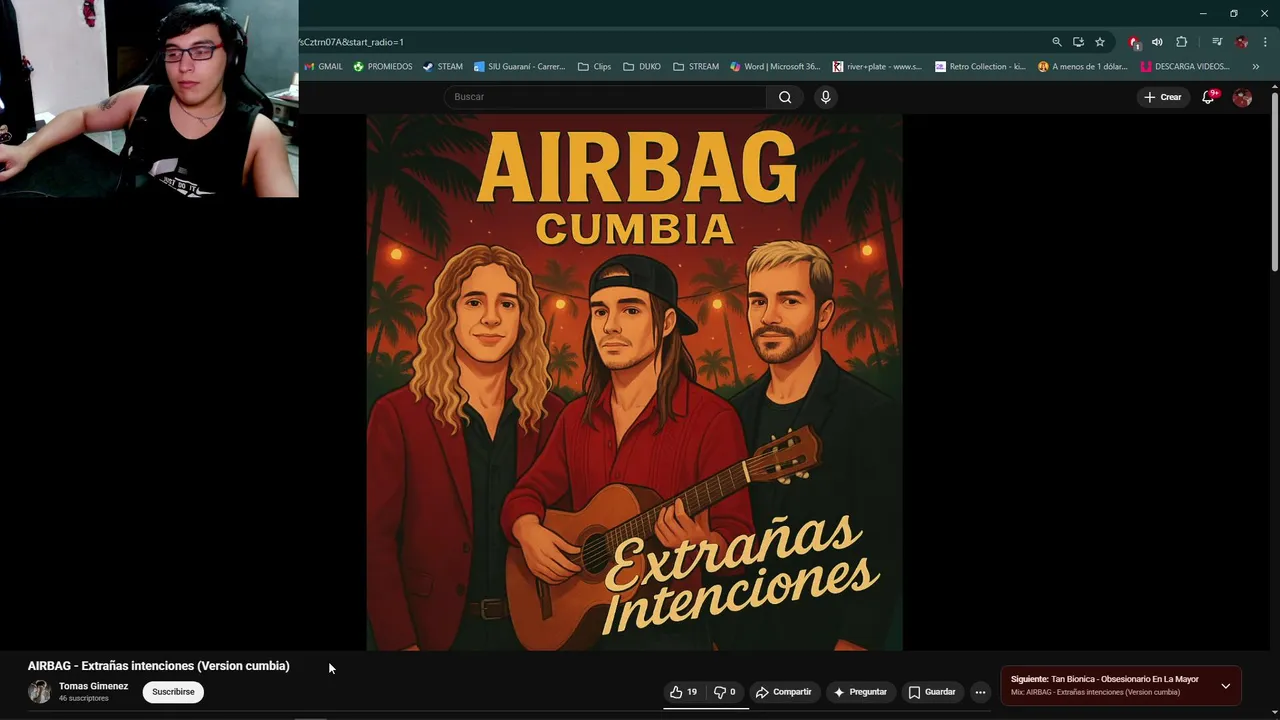This screenshot has height=720, width=1280.
Task: Expand the Siguiente up-next chevron
Action: pos(1225,686)
